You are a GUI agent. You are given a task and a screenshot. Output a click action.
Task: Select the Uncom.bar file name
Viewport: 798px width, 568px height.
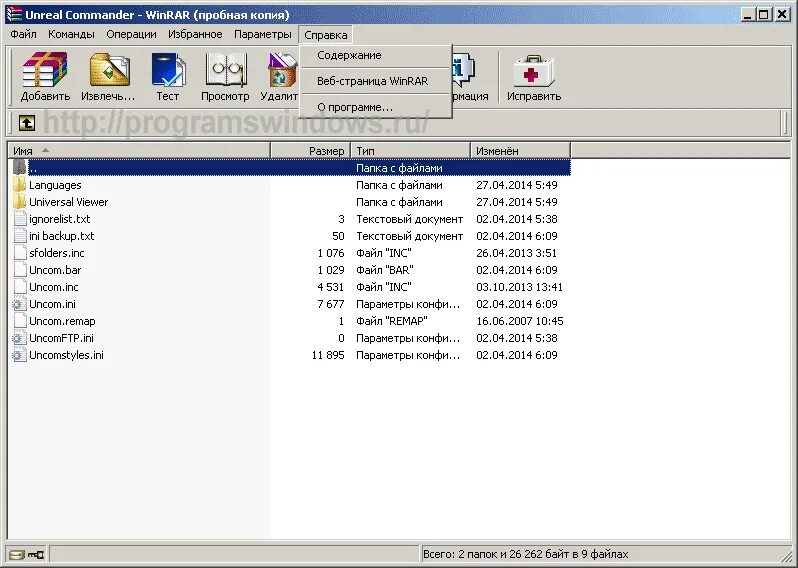[55, 270]
